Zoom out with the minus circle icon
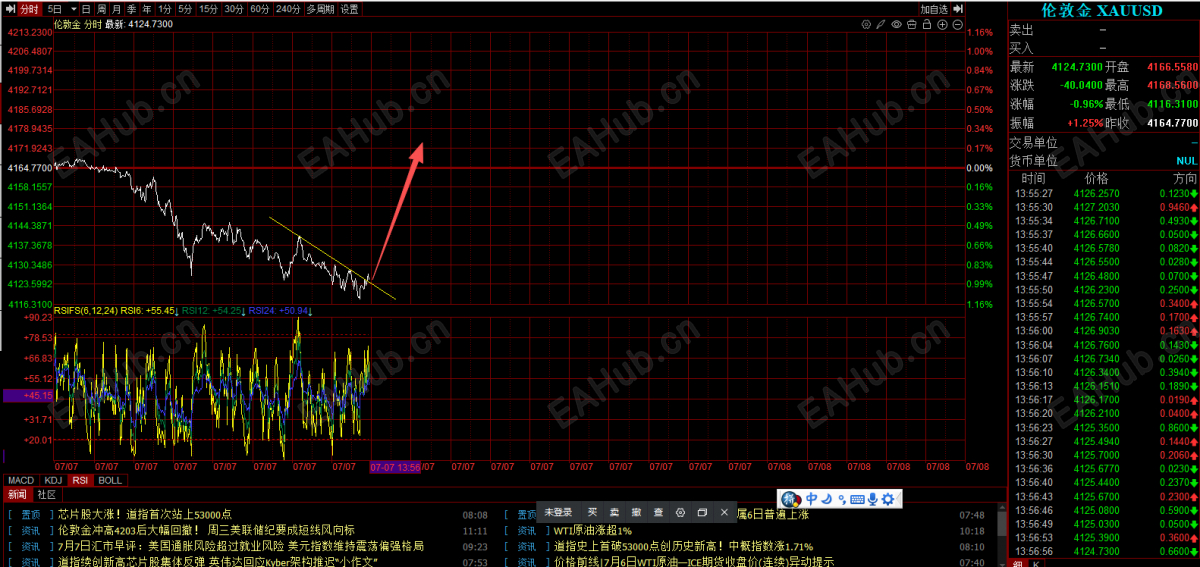Image resolution: width=1200 pixels, height=567 pixels. 958,24
